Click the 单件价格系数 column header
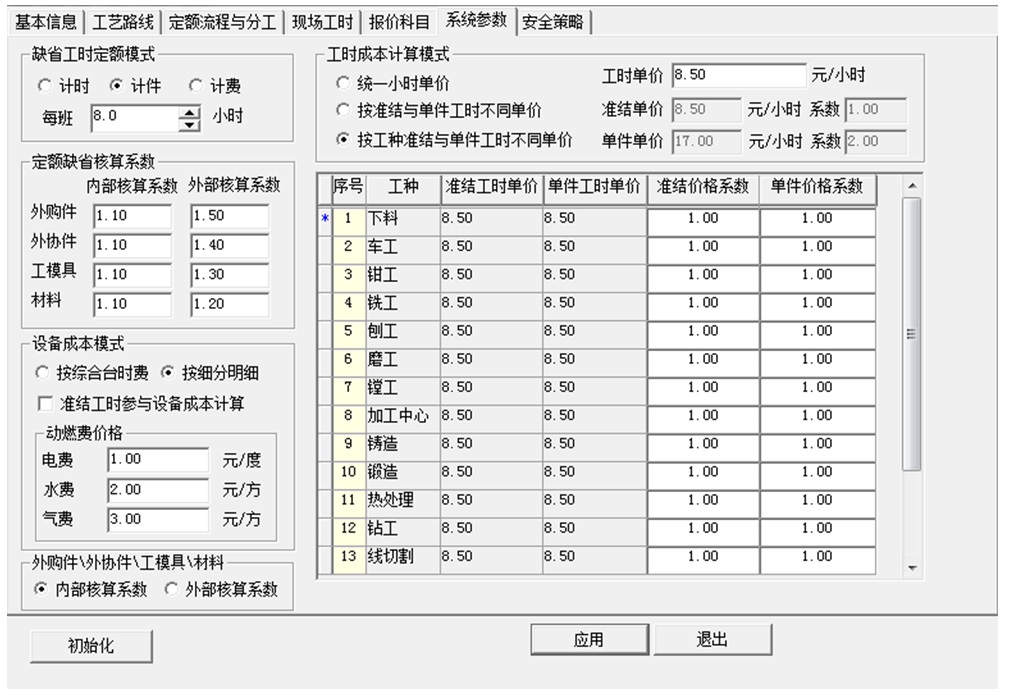 click(817, 189)
